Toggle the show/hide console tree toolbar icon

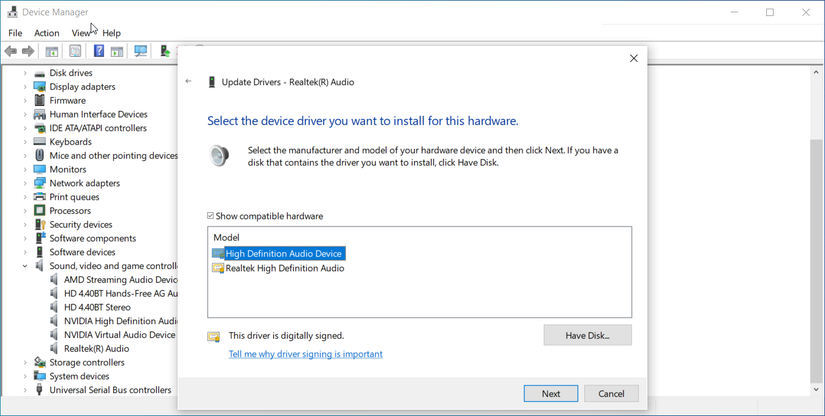pyautogui.click(x=52, y=51)
